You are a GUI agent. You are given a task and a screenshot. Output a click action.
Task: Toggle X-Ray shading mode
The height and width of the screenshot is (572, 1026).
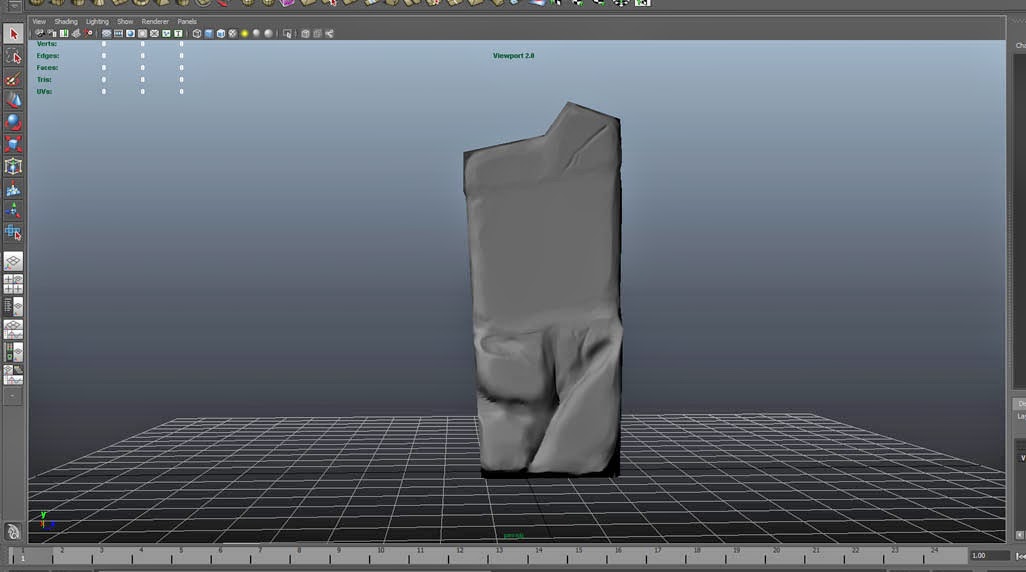(x=305, y=33)
